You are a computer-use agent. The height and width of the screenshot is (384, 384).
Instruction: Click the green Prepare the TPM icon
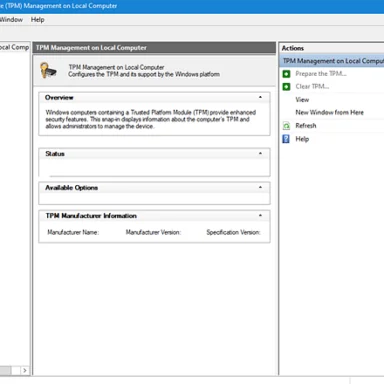286,74
